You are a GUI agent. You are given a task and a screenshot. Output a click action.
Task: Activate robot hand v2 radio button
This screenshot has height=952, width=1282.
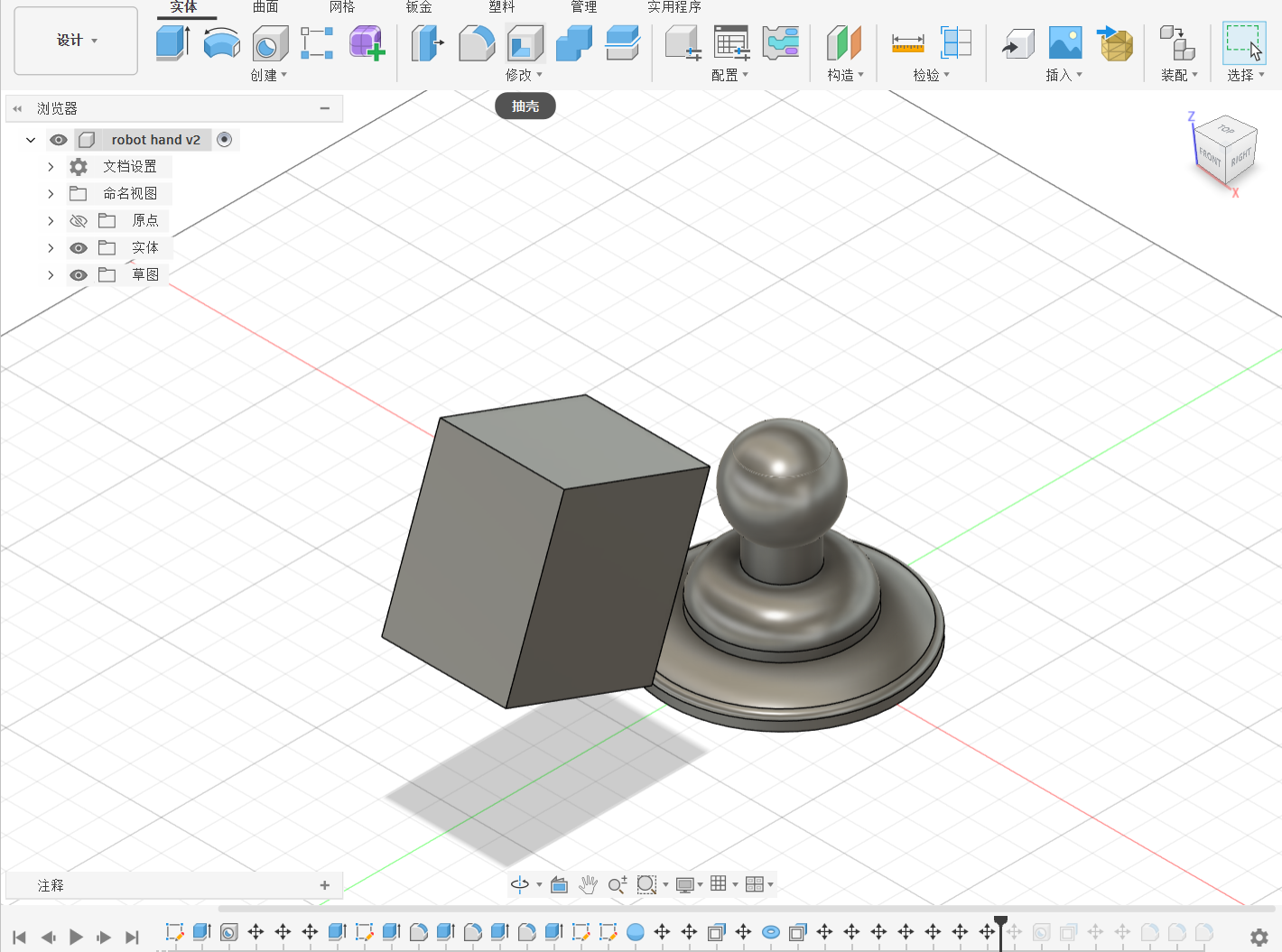pos(225,139)
